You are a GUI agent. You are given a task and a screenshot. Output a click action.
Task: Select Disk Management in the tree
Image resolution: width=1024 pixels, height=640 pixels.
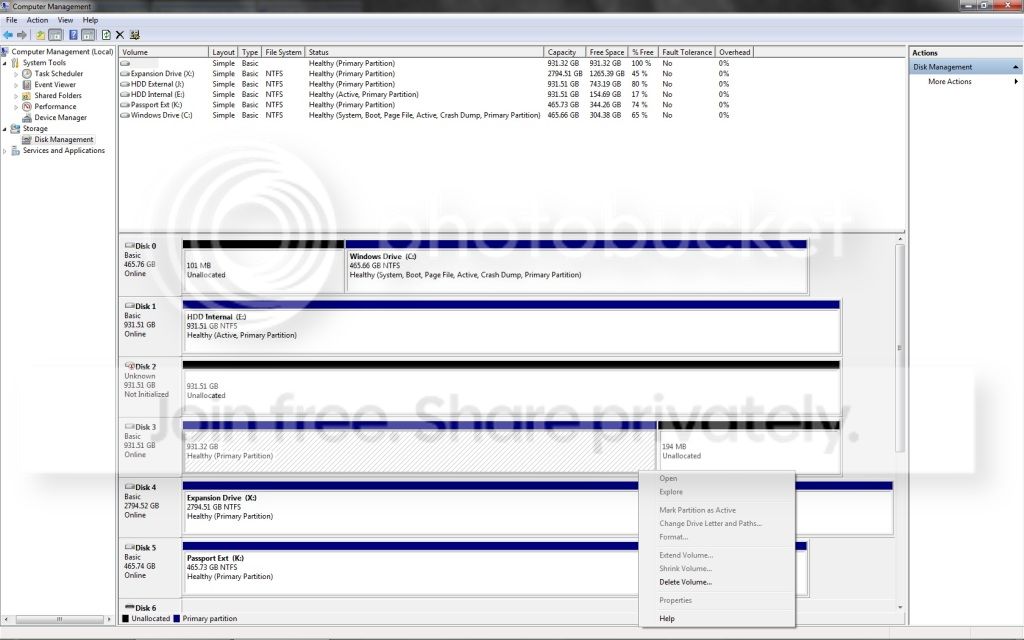coord(63,140)
